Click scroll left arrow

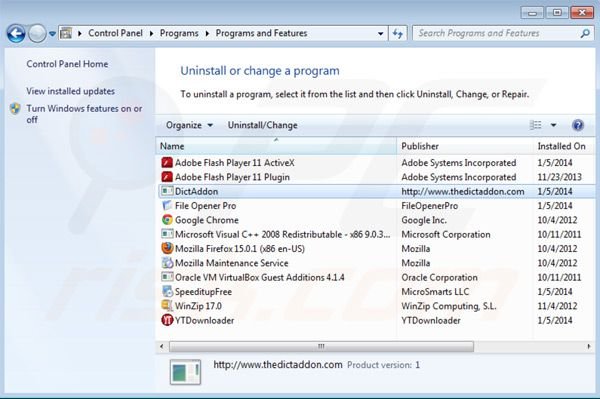click(x=161, y=346)
